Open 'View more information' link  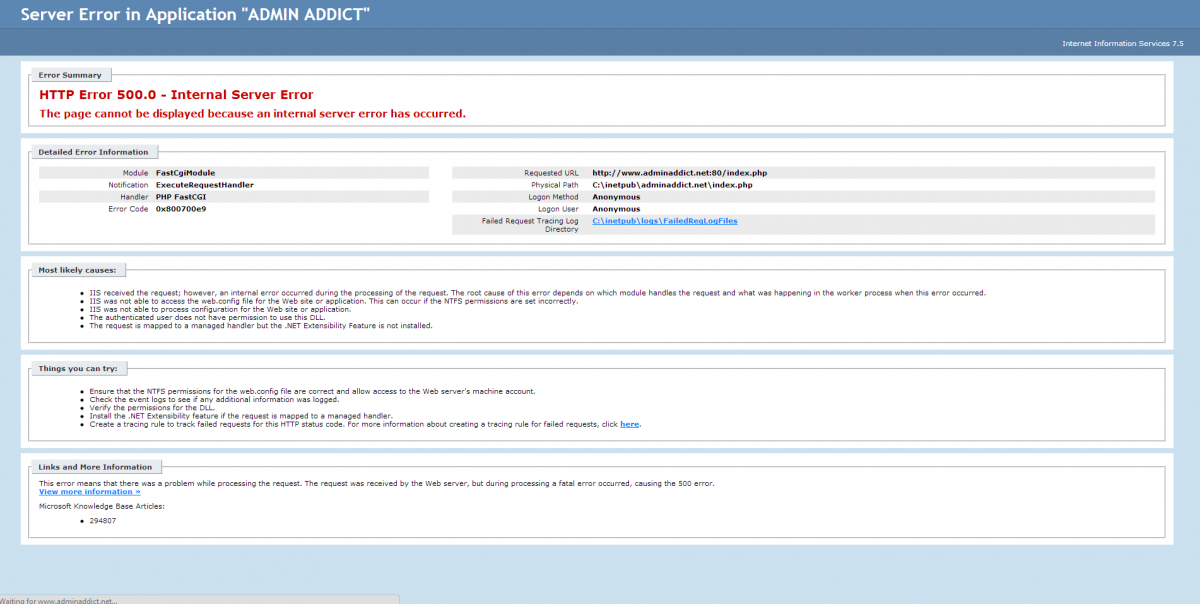(x=90, y=491)
